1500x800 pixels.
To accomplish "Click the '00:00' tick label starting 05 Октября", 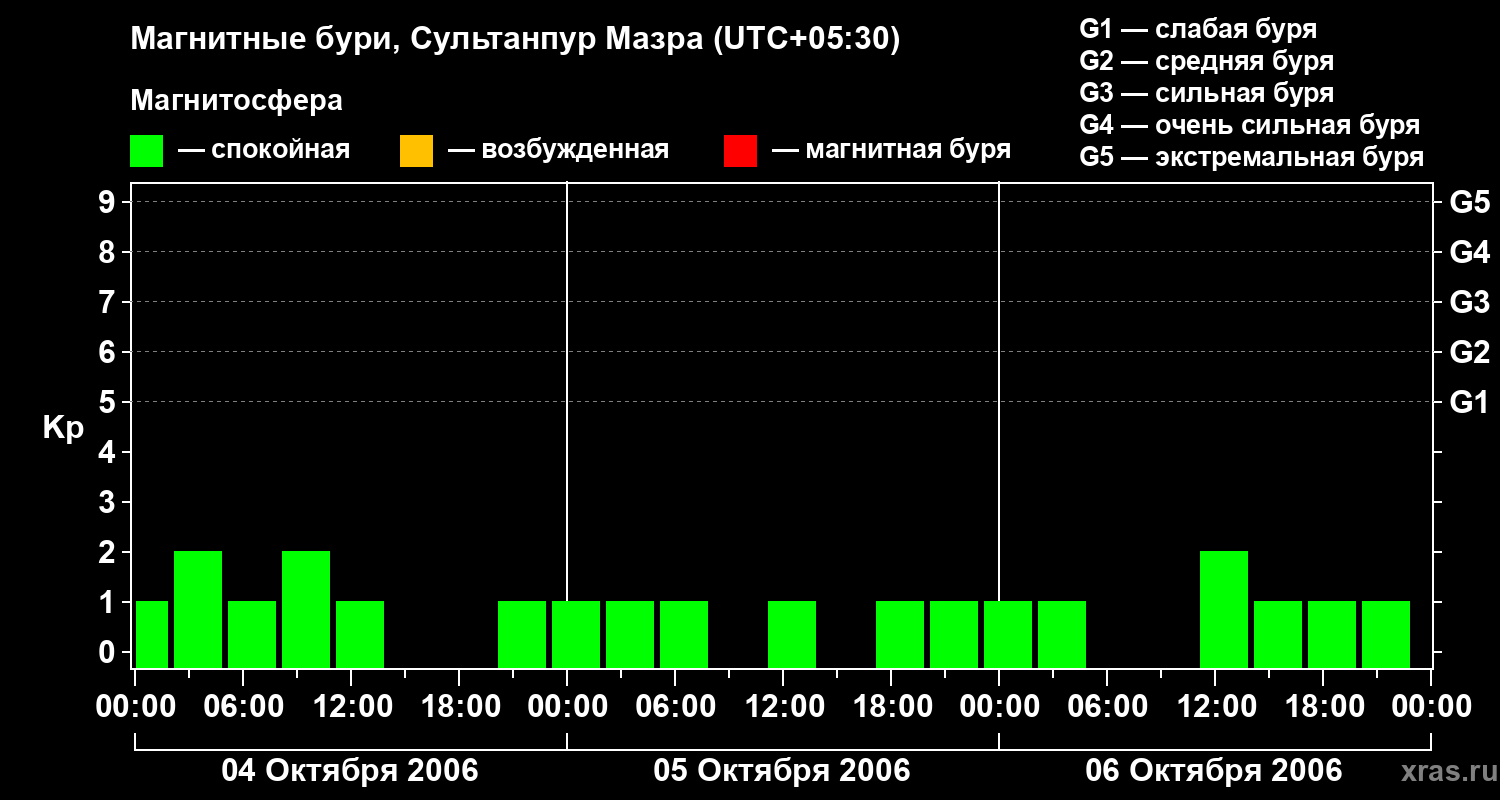I will pyautogui.click(x=567, y=706).
